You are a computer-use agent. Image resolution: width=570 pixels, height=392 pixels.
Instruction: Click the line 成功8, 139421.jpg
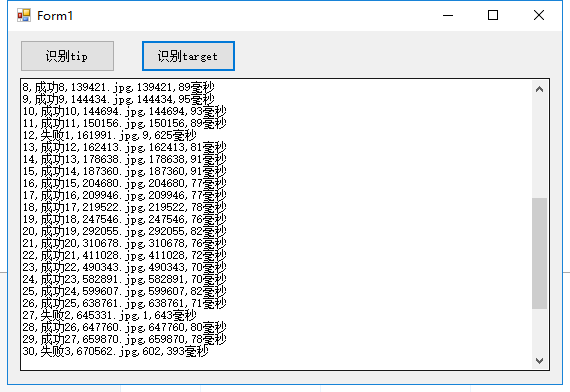(119, 88)
